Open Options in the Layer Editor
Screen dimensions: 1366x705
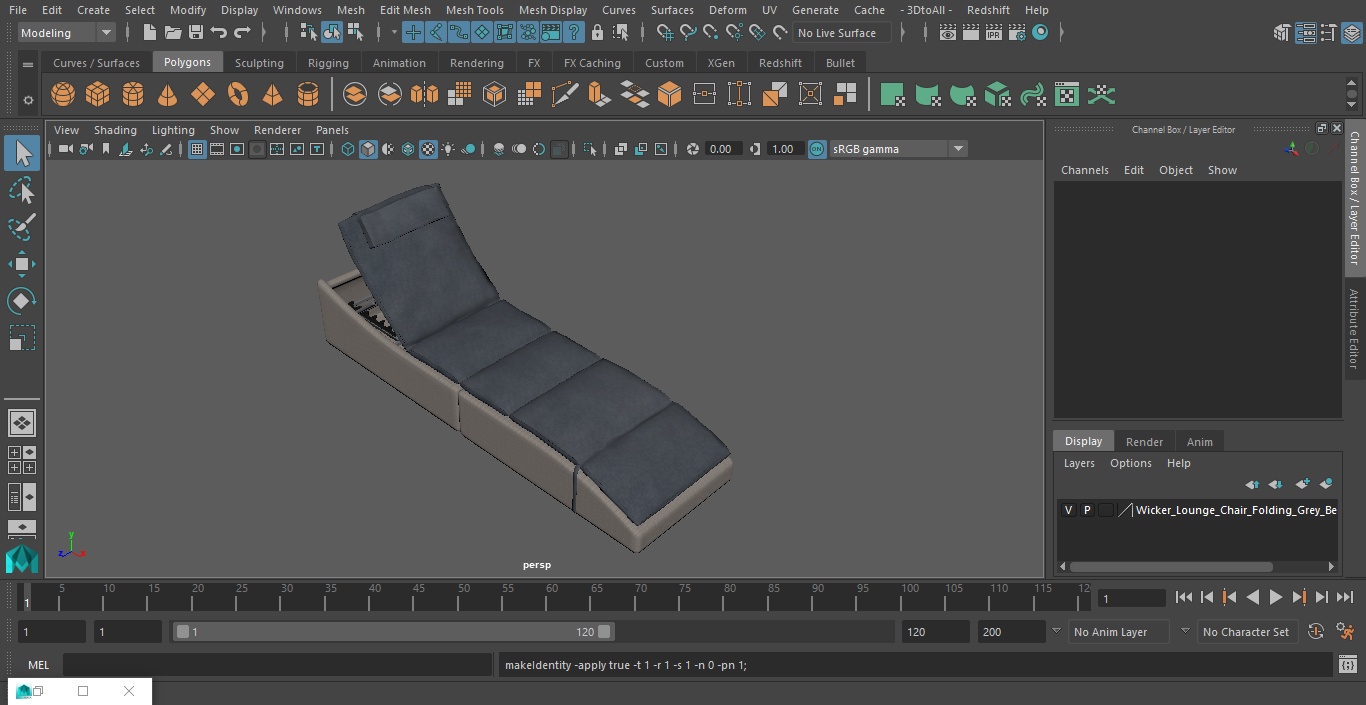click(x=1131, y=463)
